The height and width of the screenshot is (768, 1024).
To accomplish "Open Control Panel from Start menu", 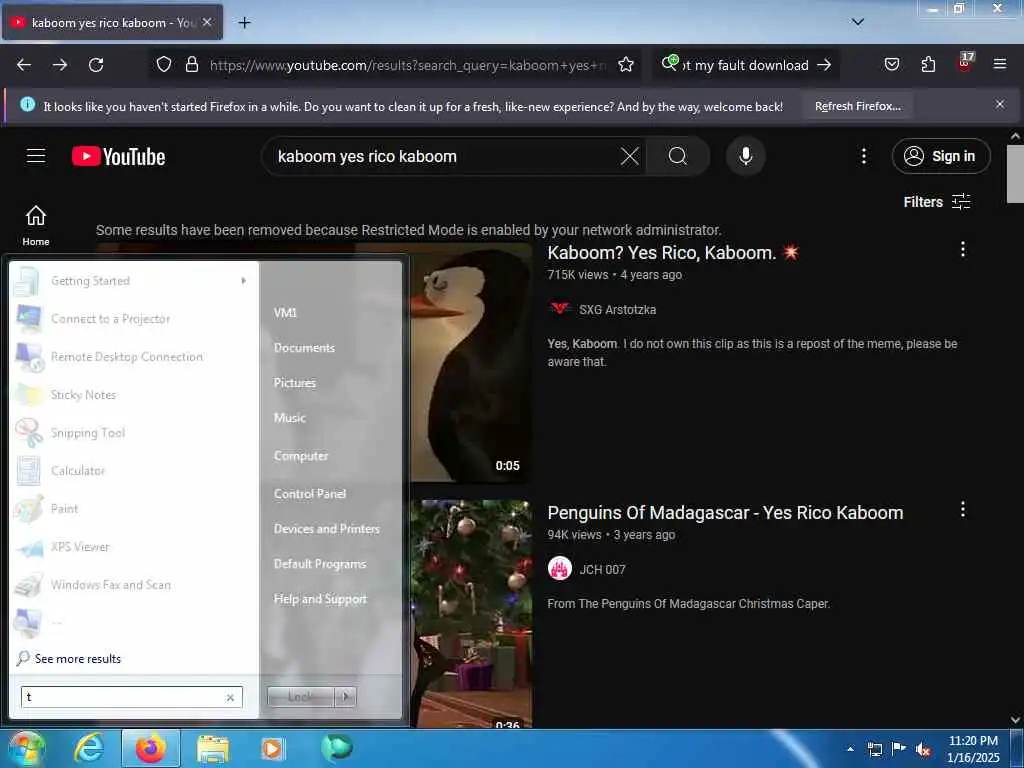I will tap(310, 494).
